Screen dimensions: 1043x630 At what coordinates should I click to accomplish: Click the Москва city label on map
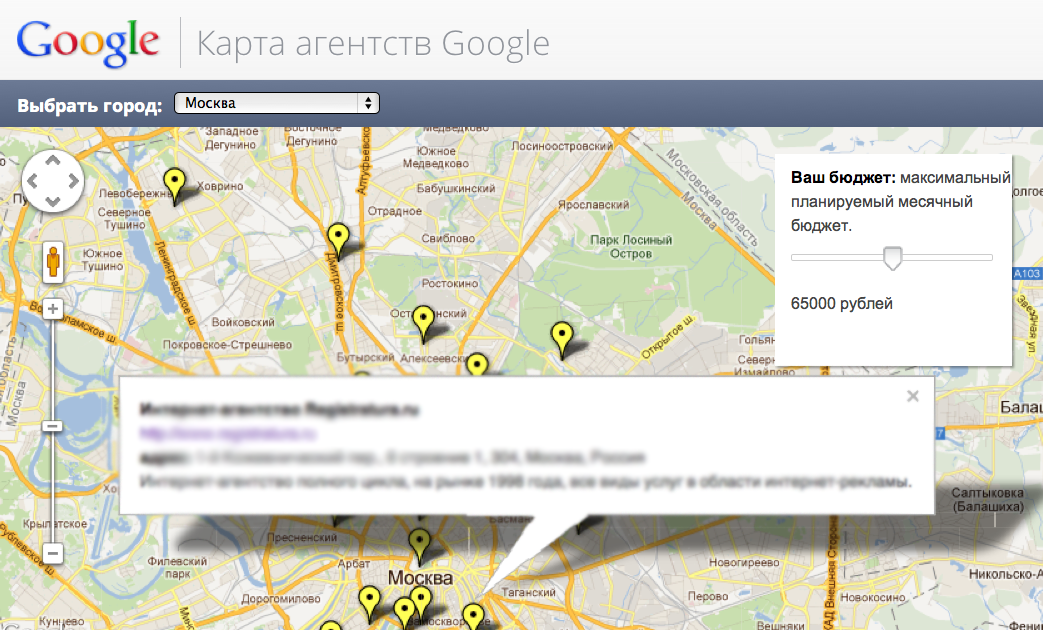[x=420, y=577]
